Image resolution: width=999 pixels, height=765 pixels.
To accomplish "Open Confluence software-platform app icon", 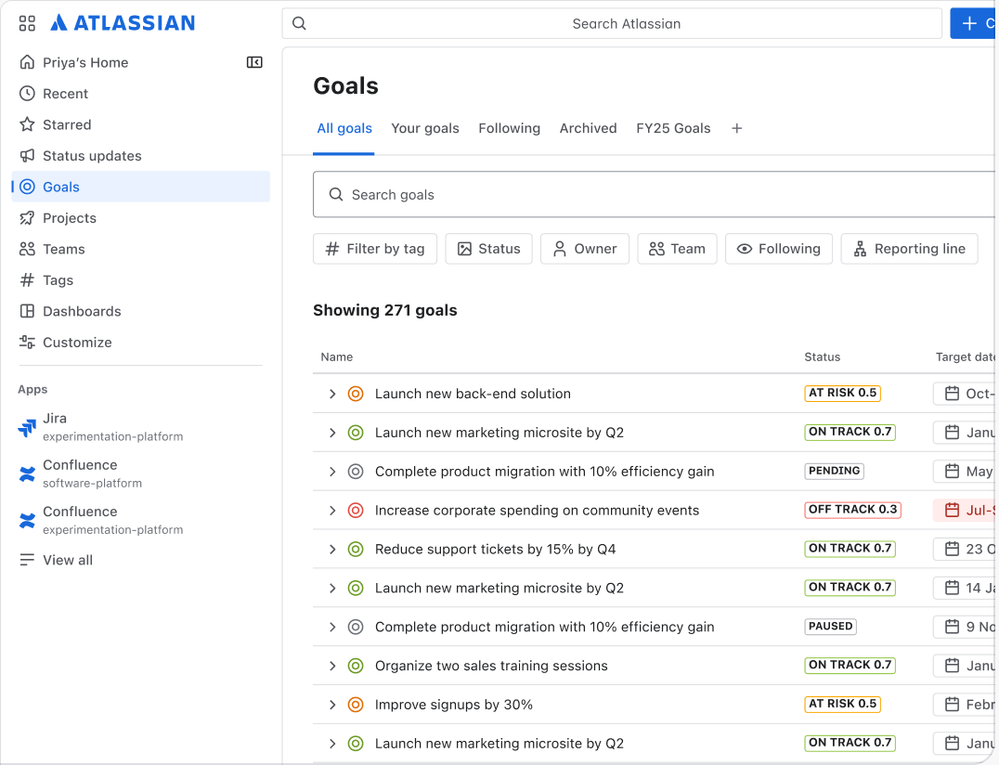I will click(27, 474).
